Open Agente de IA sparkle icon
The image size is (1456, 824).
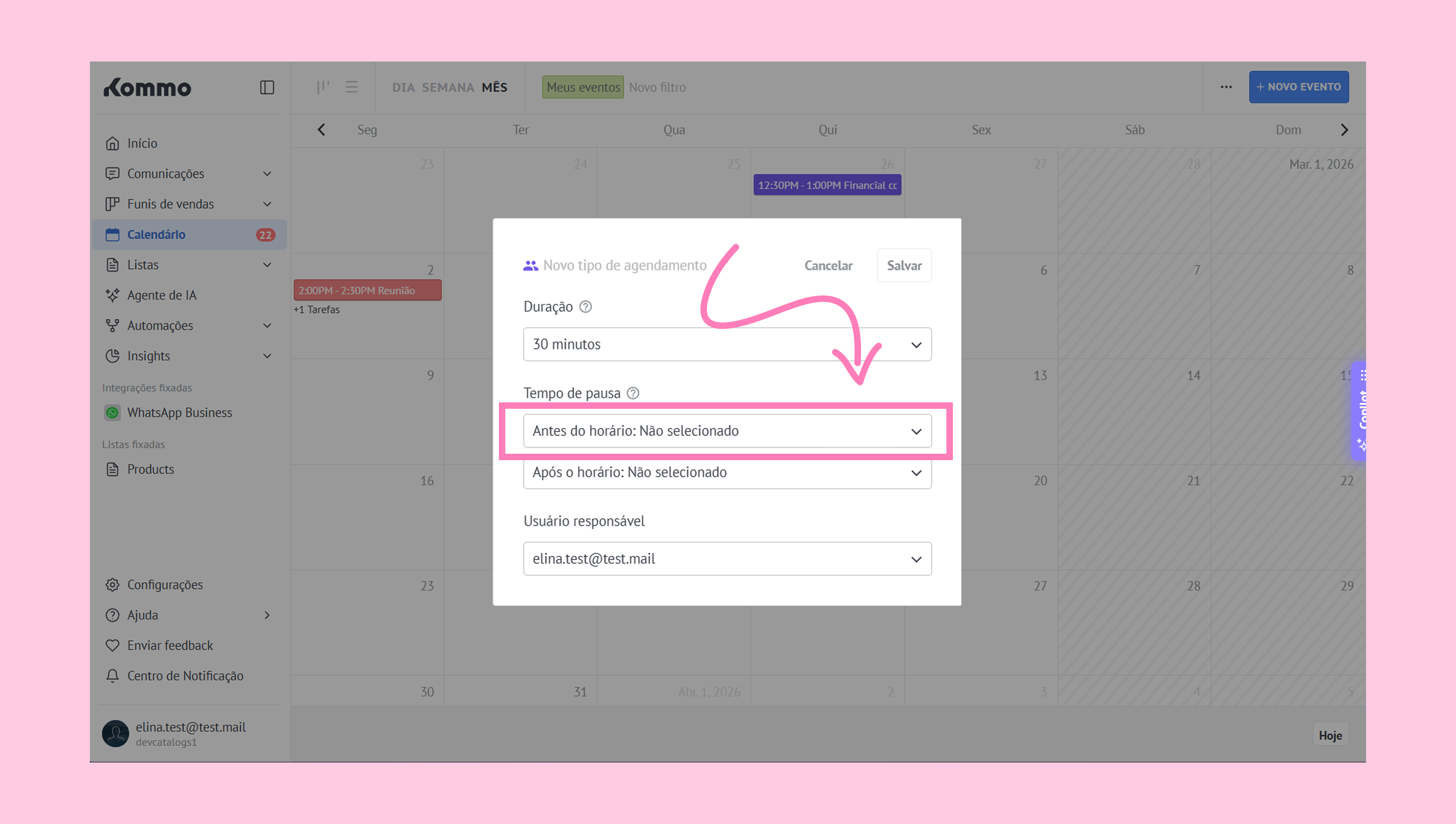point(112,295)
